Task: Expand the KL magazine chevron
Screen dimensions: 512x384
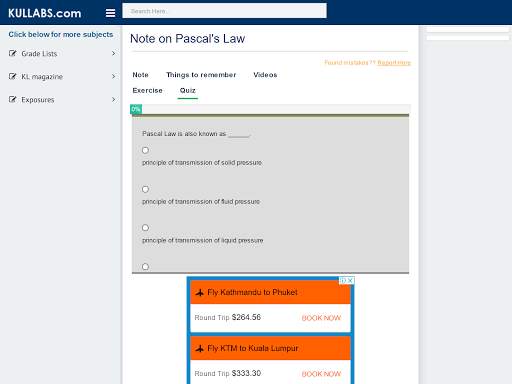Action: click(x=114, y=76)
